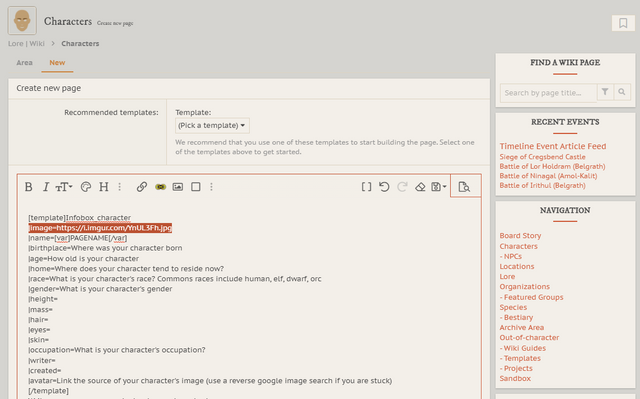The width and height of the screenshot is (640, 399).
Task: Bookmark this page
Action: tap(623, 23)
